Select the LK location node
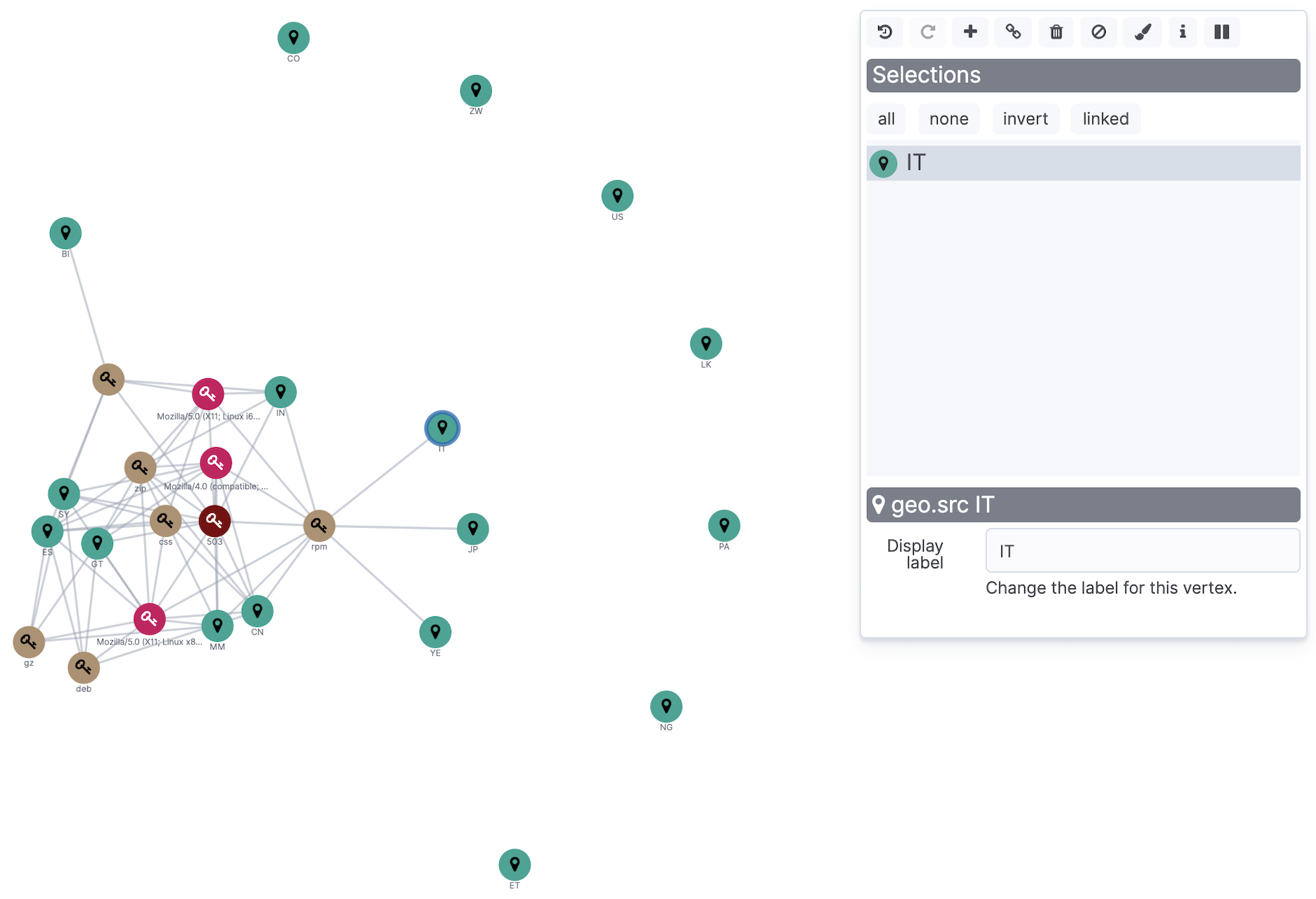Viewport: 1316px width, 899px height. [706, 344]
